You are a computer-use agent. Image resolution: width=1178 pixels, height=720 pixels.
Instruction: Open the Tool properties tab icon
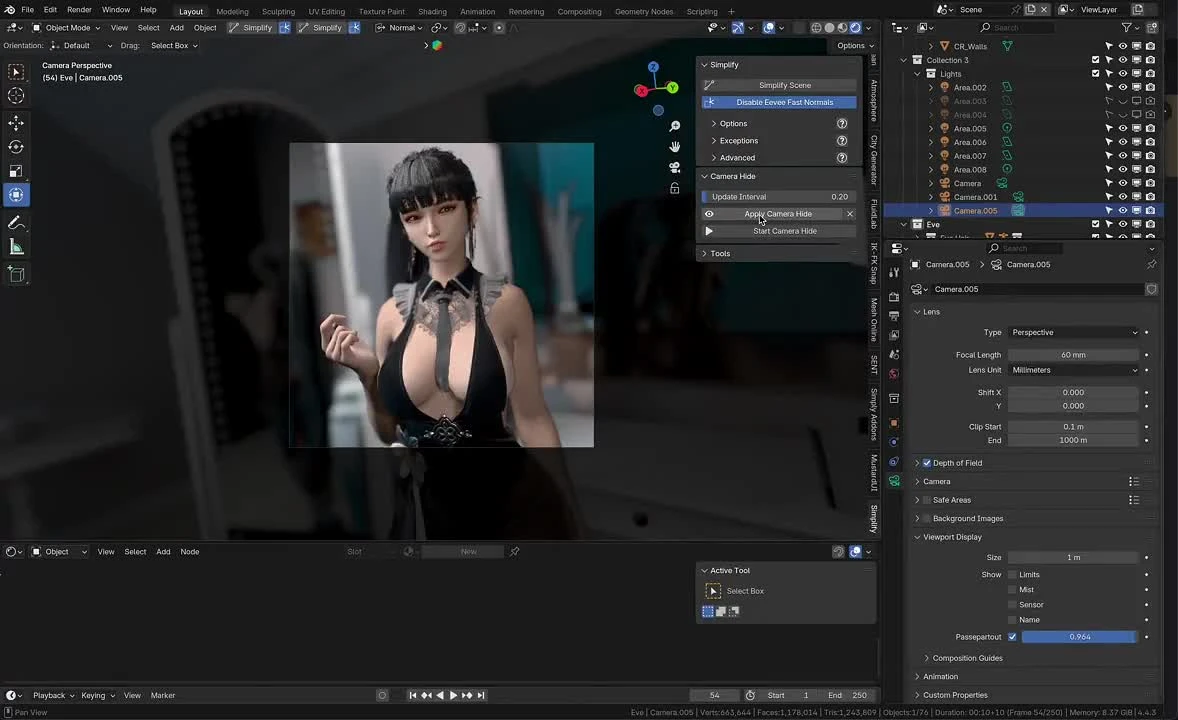pos(894,273)
